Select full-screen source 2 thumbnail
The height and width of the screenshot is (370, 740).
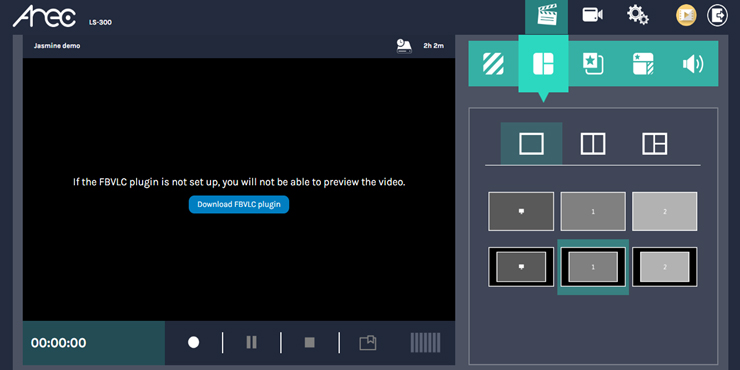[x=665, y=211]
